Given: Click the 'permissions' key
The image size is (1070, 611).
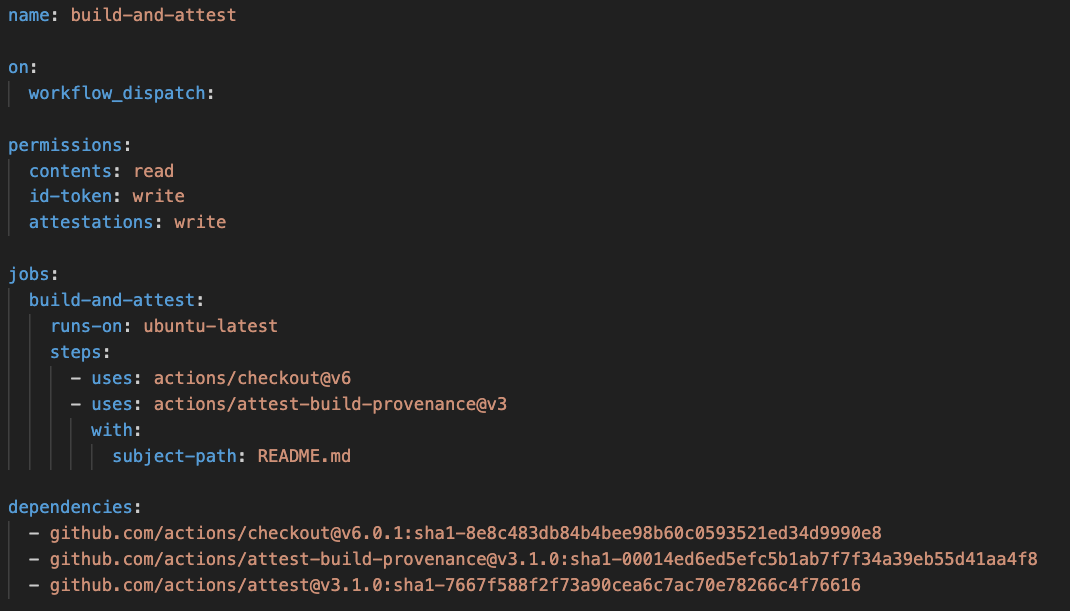Looking at the screenshot, I should coord(65,145).
